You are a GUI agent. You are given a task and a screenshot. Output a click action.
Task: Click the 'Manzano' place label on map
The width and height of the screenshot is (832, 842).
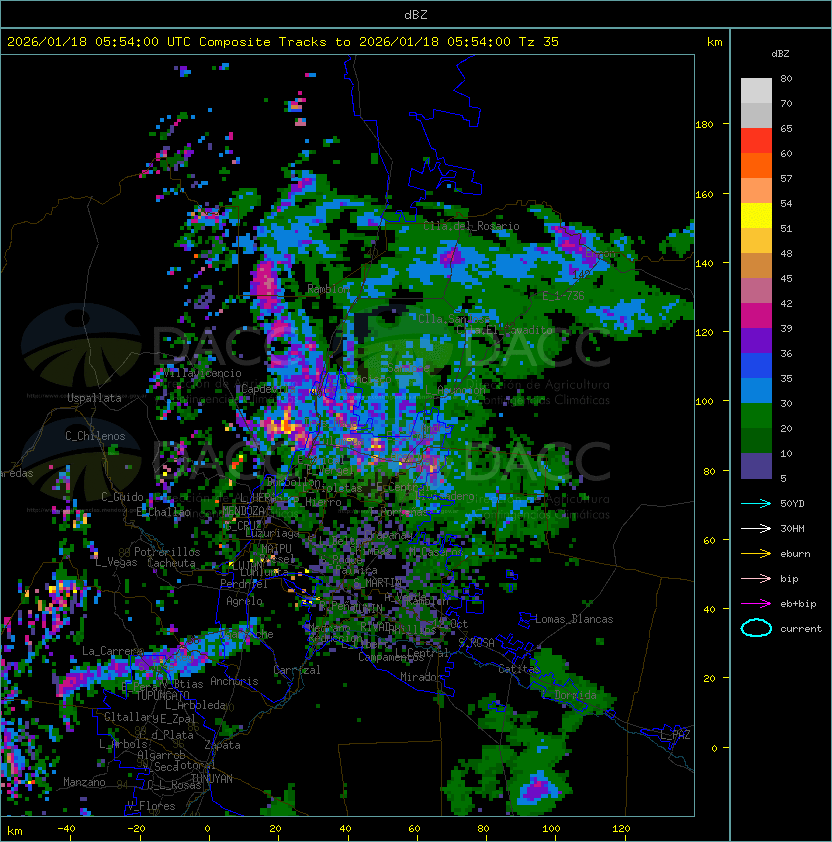84,782
